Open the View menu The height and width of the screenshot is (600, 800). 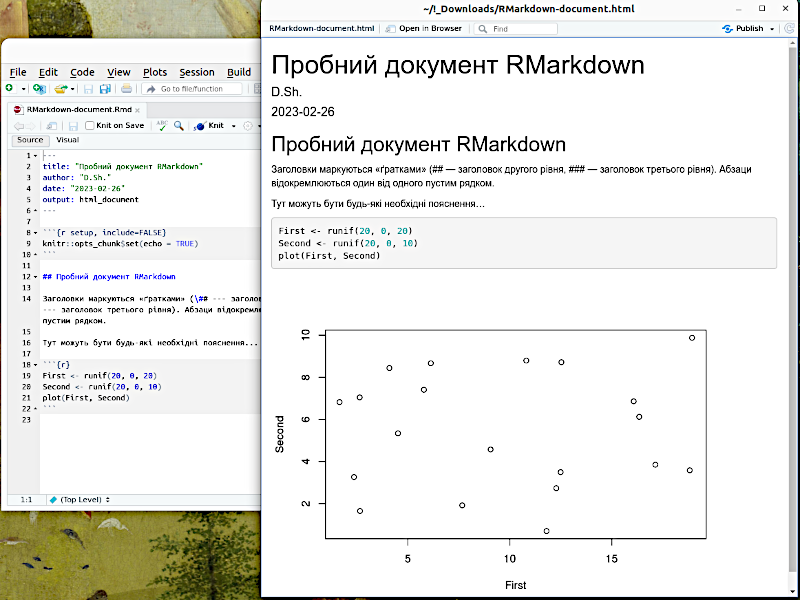tap(118, 72)
